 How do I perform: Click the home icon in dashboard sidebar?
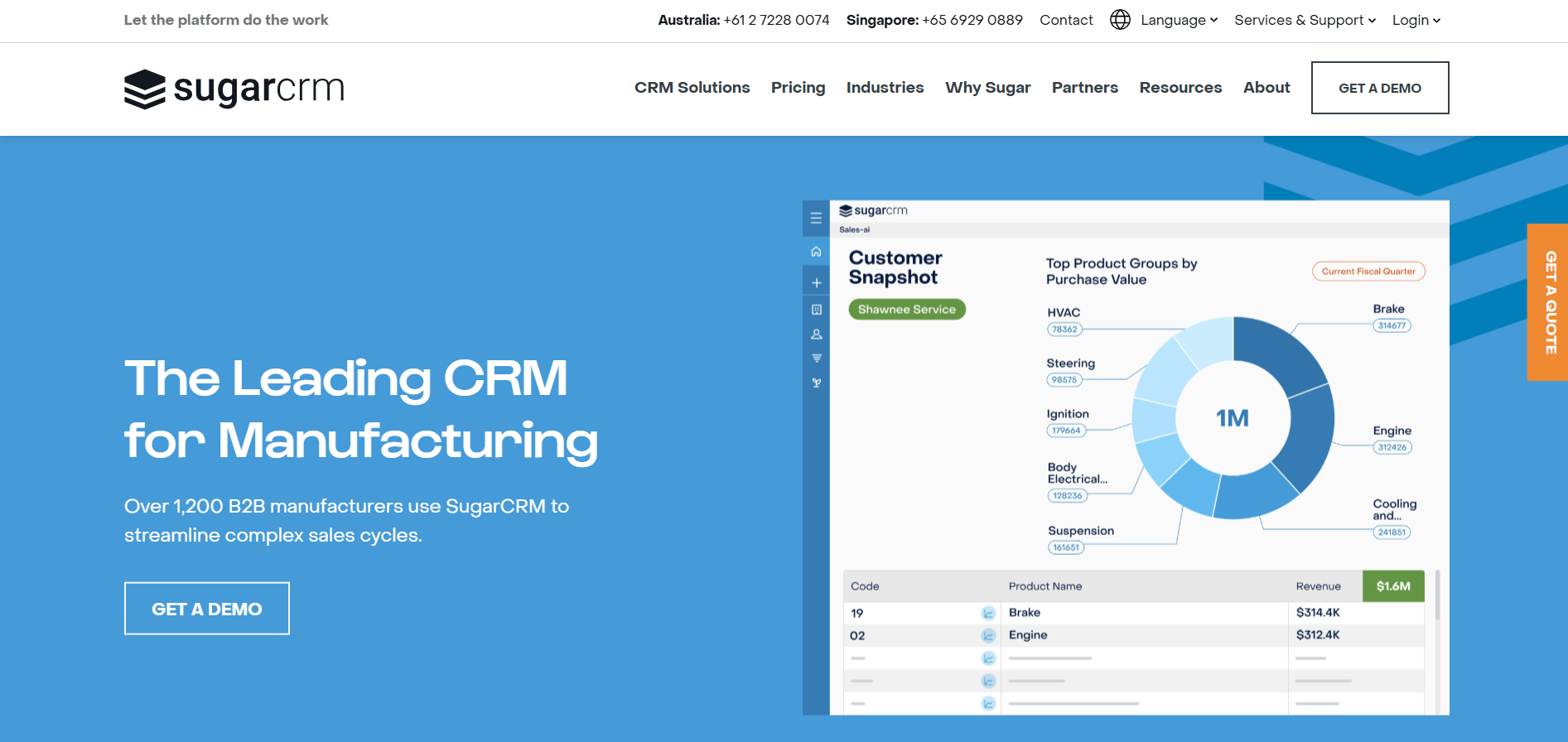click(816, 252)
